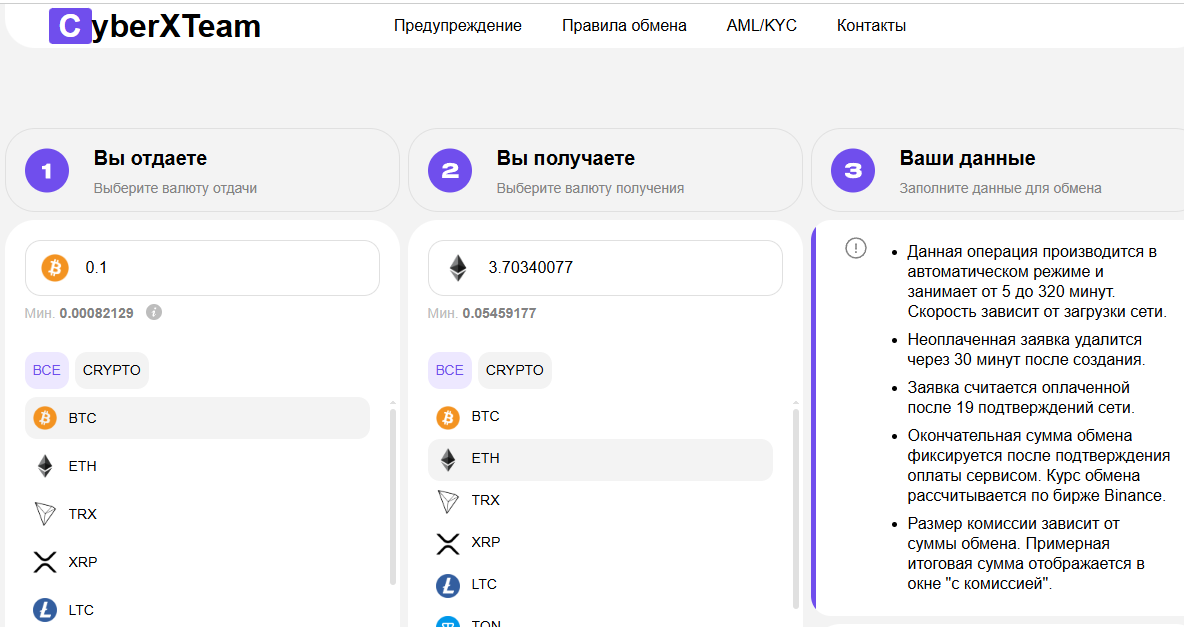Open the AML/KYC page
This screenshot has width=1184, height=627.
[x=761, y=26]
